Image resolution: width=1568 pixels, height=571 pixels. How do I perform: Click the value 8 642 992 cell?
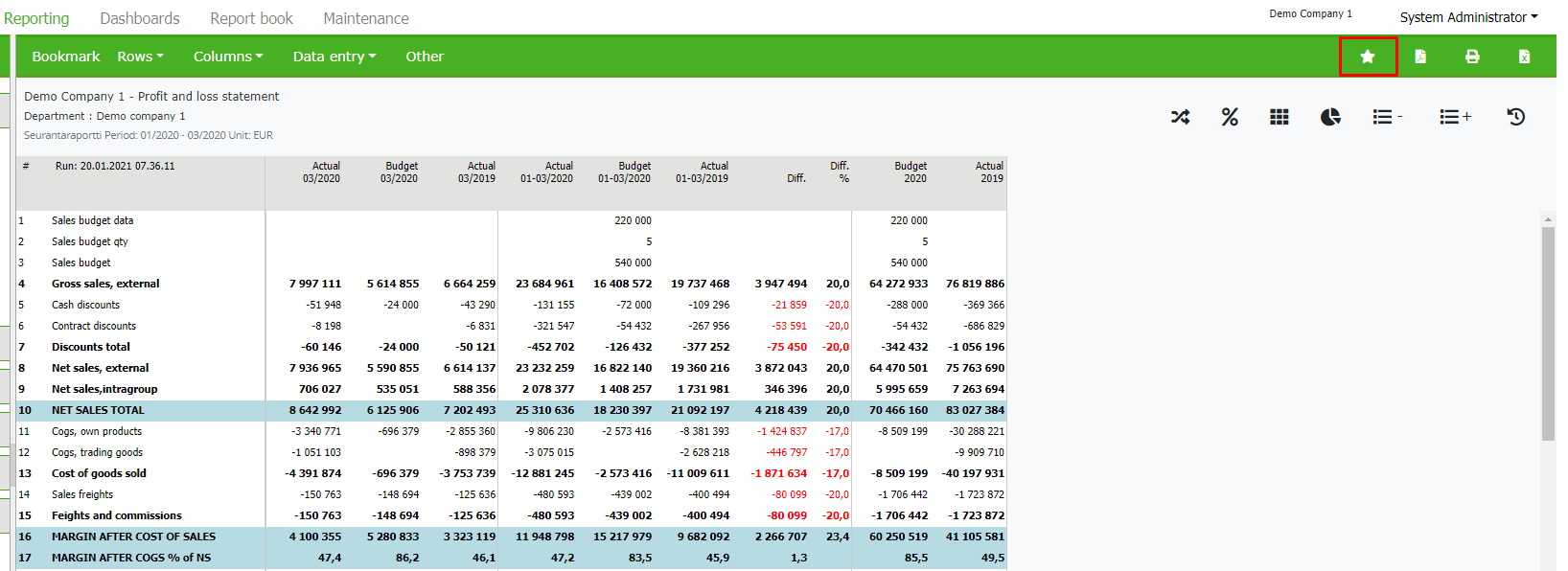(x=315, y=410)
